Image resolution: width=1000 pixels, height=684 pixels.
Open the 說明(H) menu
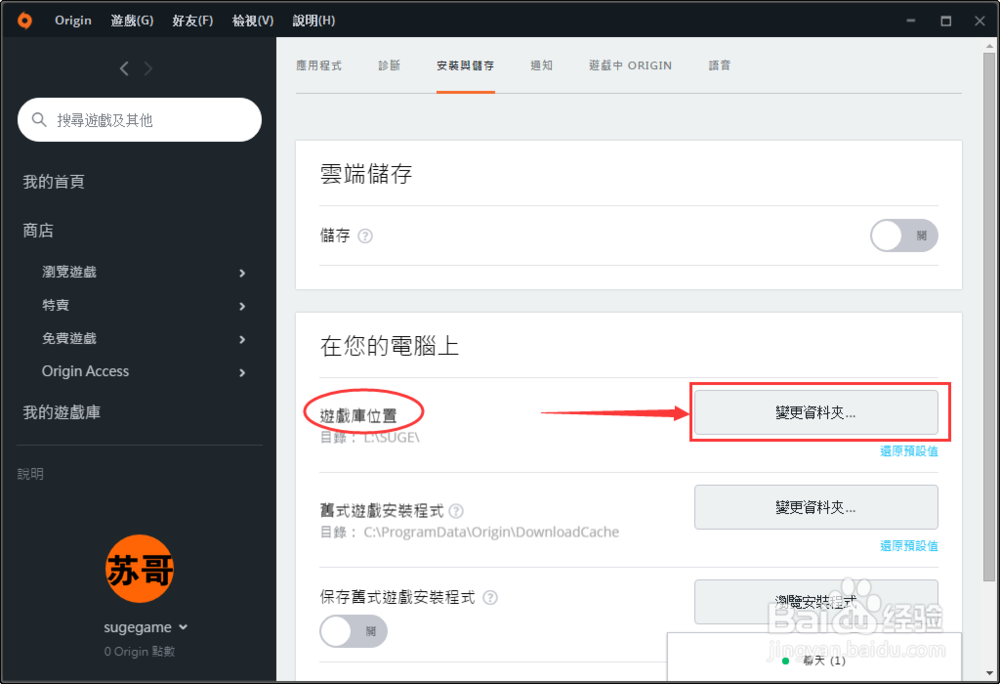coord(314,20)
